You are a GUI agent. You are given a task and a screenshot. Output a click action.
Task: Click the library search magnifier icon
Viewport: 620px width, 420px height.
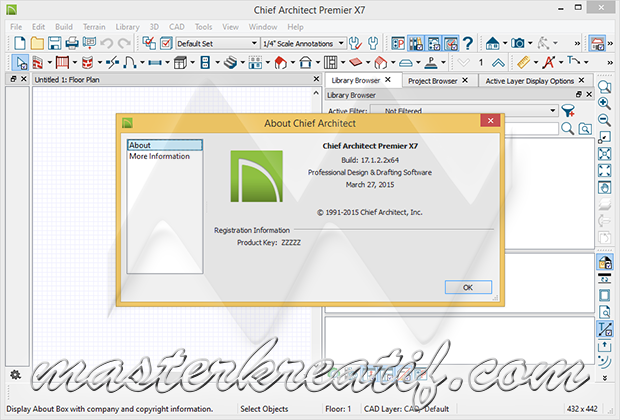click(567, 129)
